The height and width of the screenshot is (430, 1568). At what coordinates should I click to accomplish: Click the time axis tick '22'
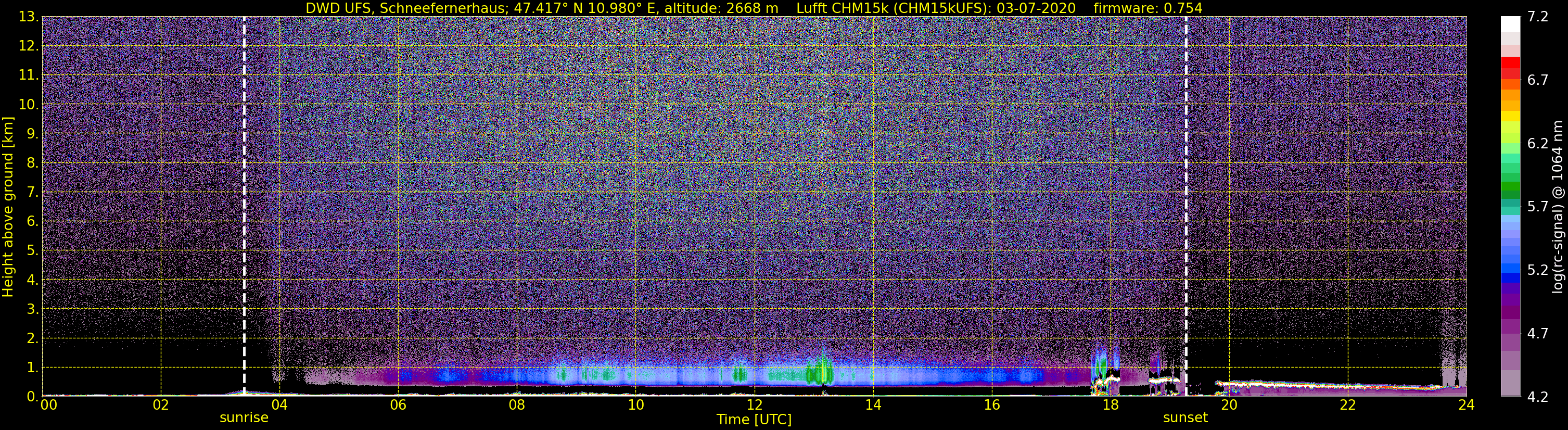tap(1348, 404)
